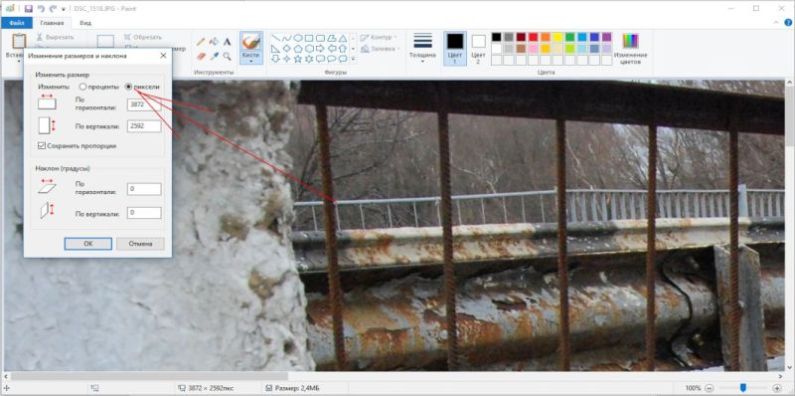Choose the right triangle shape
The width and height of the screenshot is (795, 396).
coord(275,49)
